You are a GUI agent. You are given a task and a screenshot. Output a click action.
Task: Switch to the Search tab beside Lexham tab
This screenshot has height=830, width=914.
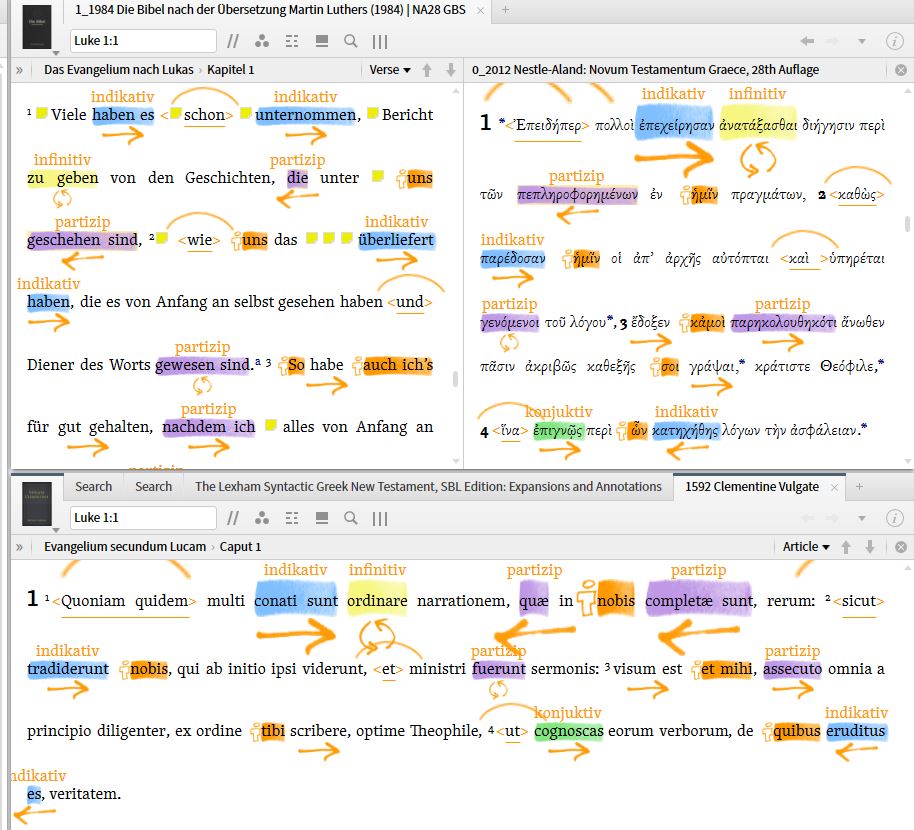coord(153,487)
